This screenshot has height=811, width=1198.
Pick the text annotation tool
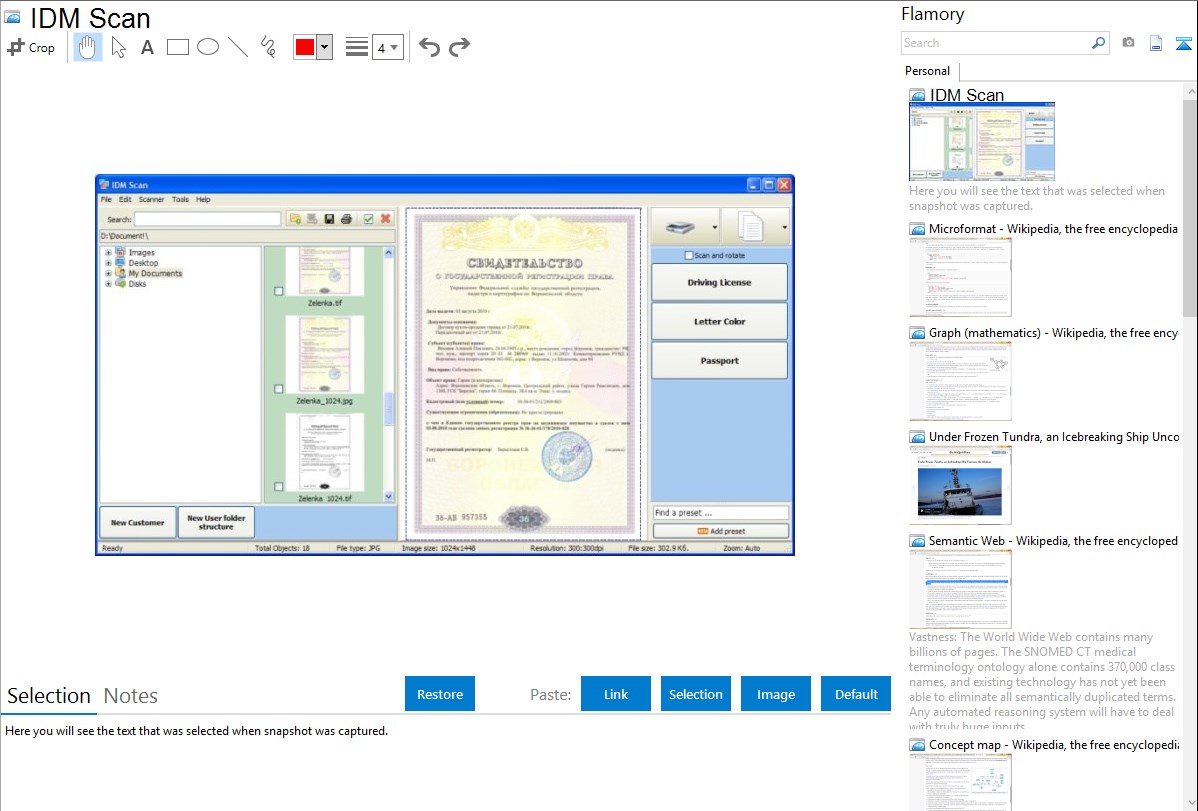click(x=147, y=47)
